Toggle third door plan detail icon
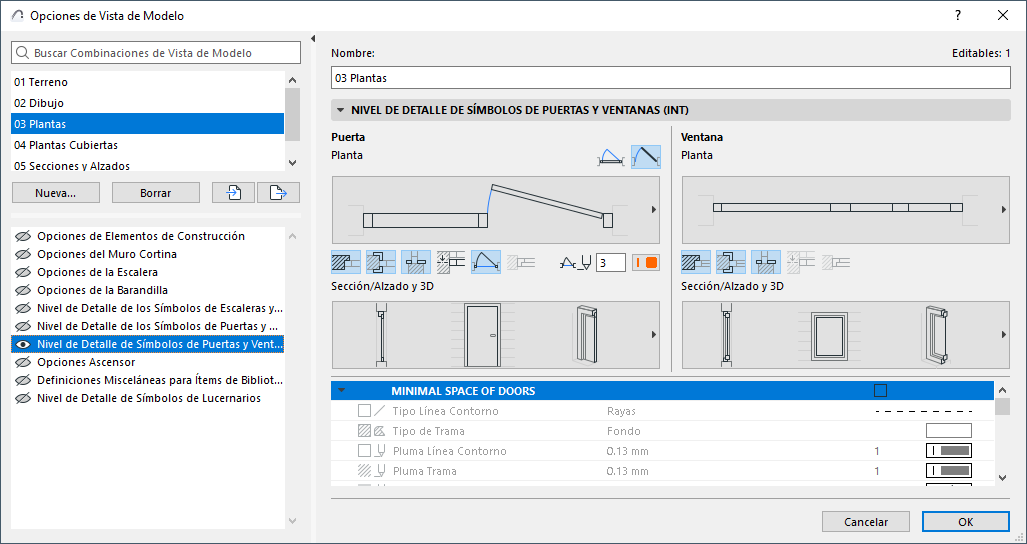 pos(416,263)
